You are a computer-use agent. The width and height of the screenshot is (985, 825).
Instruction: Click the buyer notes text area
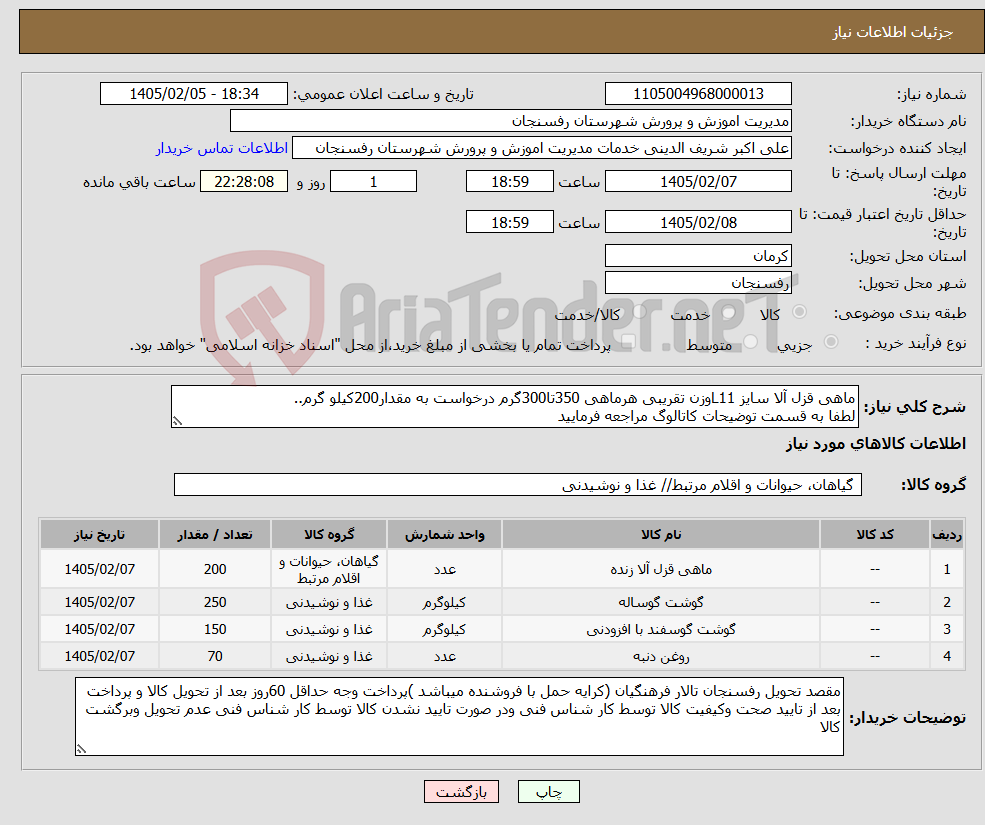pyautogui.click(x=459, y=716)
